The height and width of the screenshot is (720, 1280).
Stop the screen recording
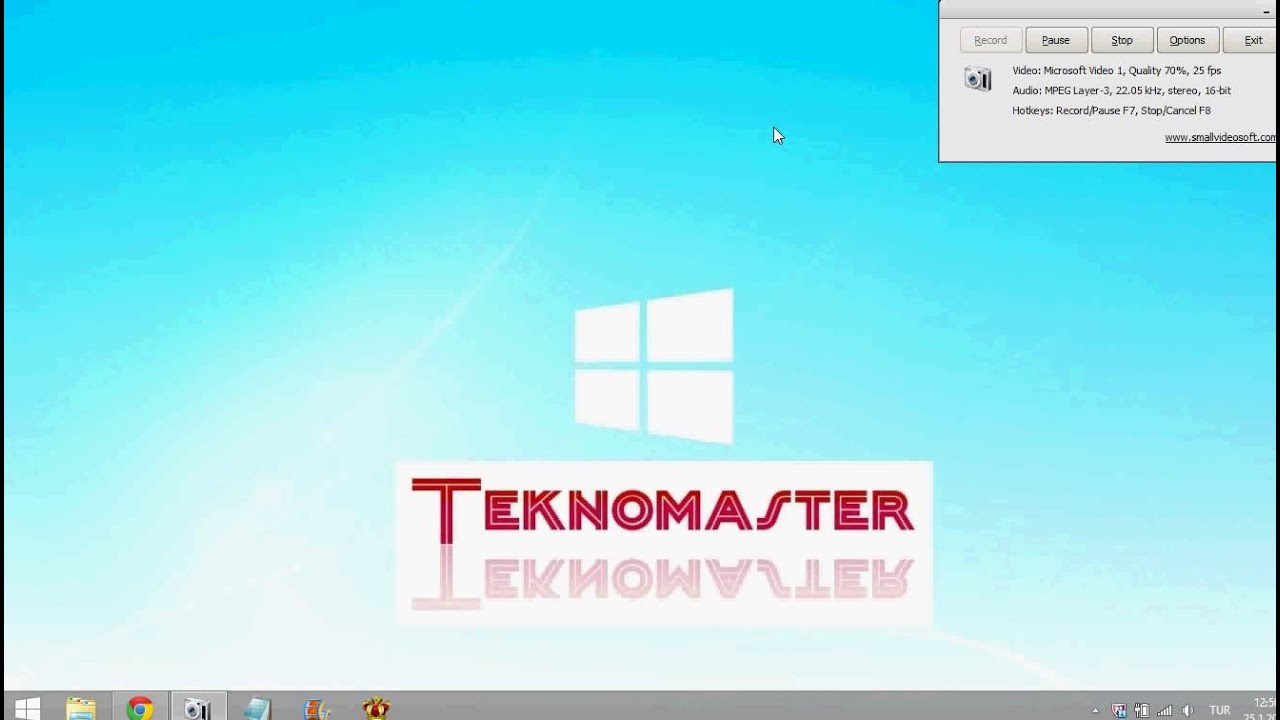click(1122, 40)
